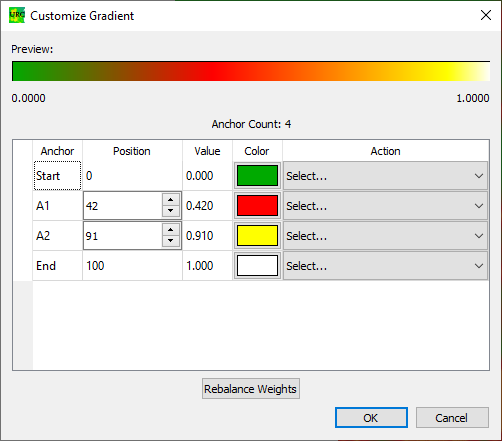Click the Anchor column header
Image resolution: width=502 pixels, height=441 pixels.
tap(57, 151)
